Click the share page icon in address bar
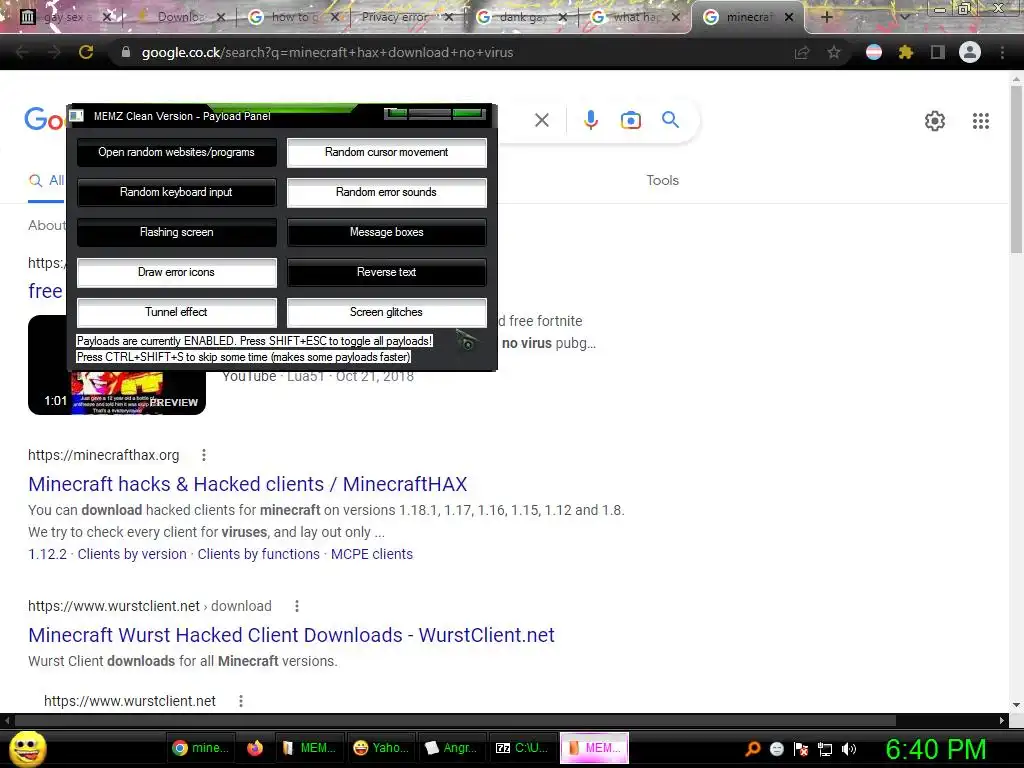The height and width of the screenshot is (768, 1024). coord(802,52)
